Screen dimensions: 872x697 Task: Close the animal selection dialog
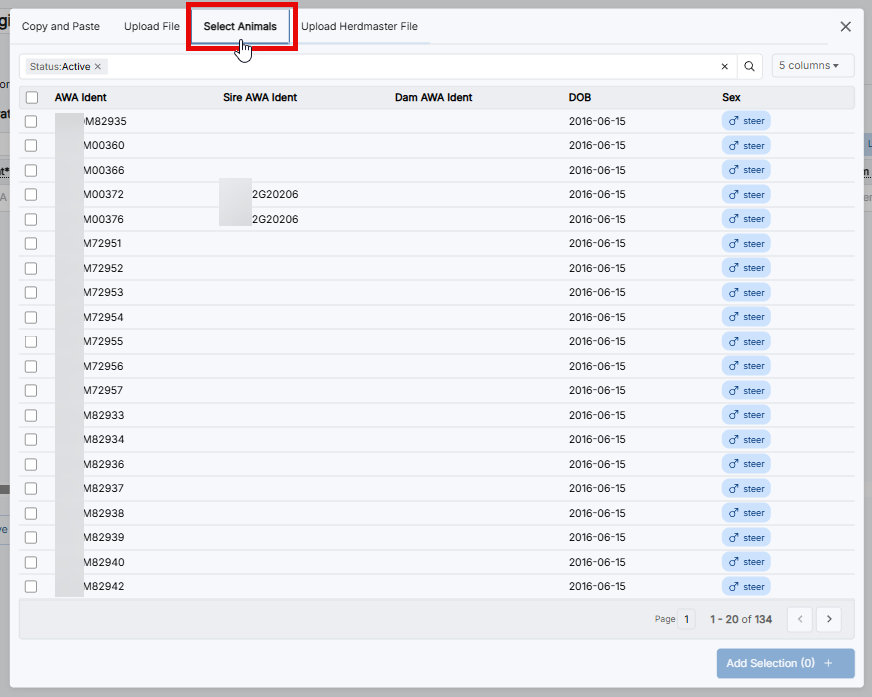(x=845, y=27)
